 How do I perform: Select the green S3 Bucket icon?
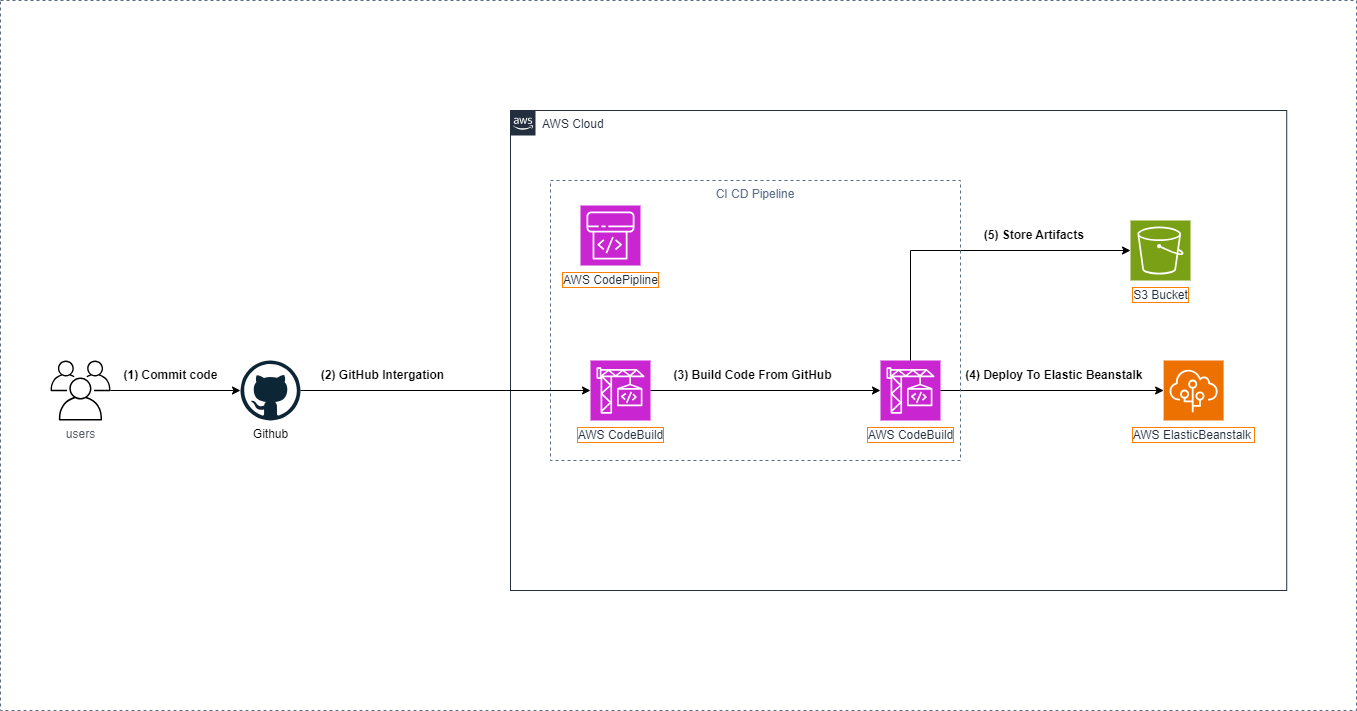[1160, 250]
